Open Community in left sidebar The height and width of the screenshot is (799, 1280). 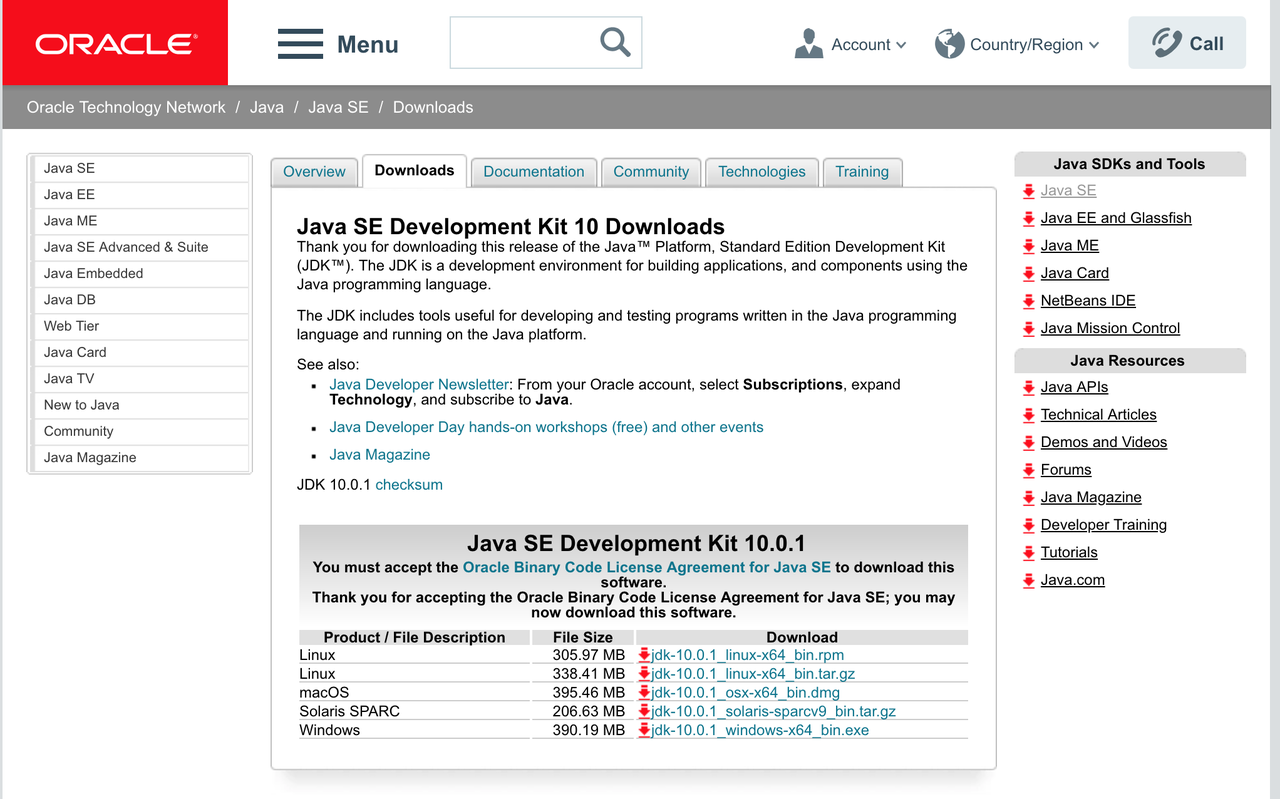click(140, 432)
